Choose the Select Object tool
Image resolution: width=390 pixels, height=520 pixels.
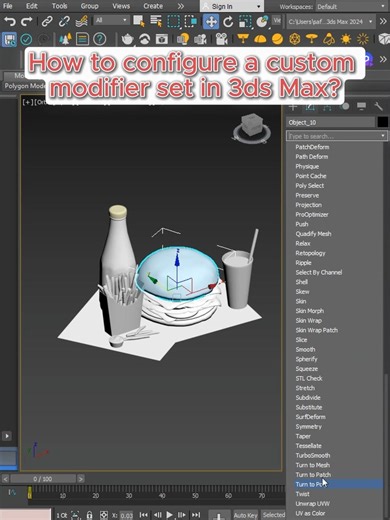pos(139,21)
